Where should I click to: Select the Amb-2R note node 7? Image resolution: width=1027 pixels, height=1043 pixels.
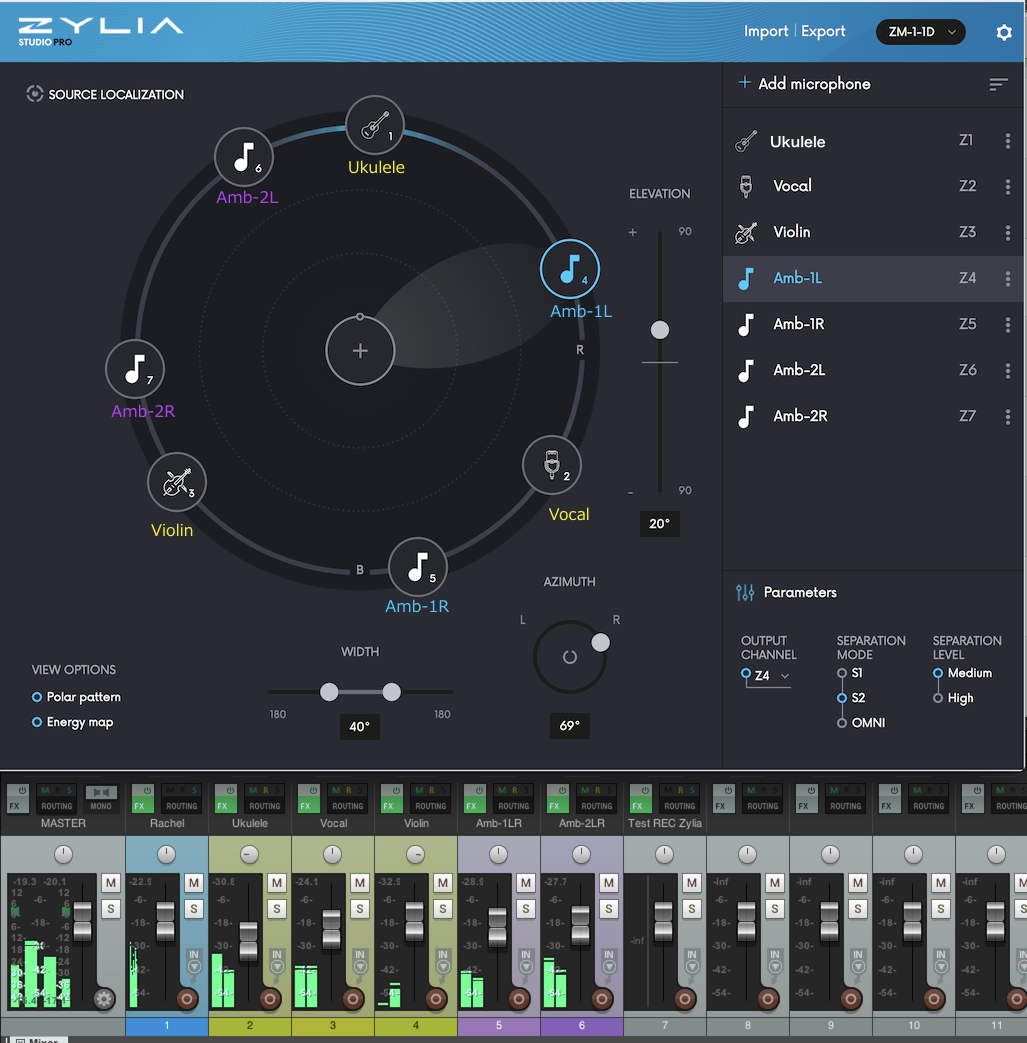point(134,369)
